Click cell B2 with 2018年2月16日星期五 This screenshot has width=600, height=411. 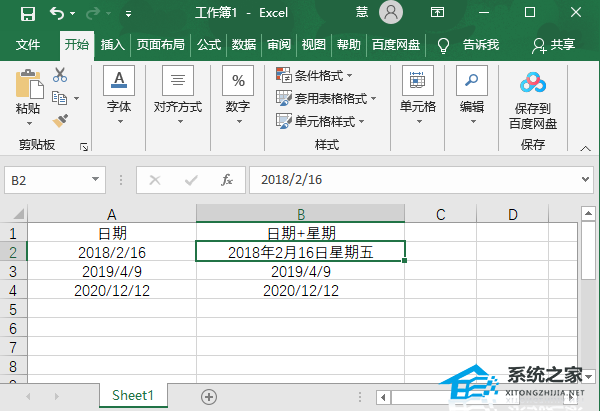point(300,251)
